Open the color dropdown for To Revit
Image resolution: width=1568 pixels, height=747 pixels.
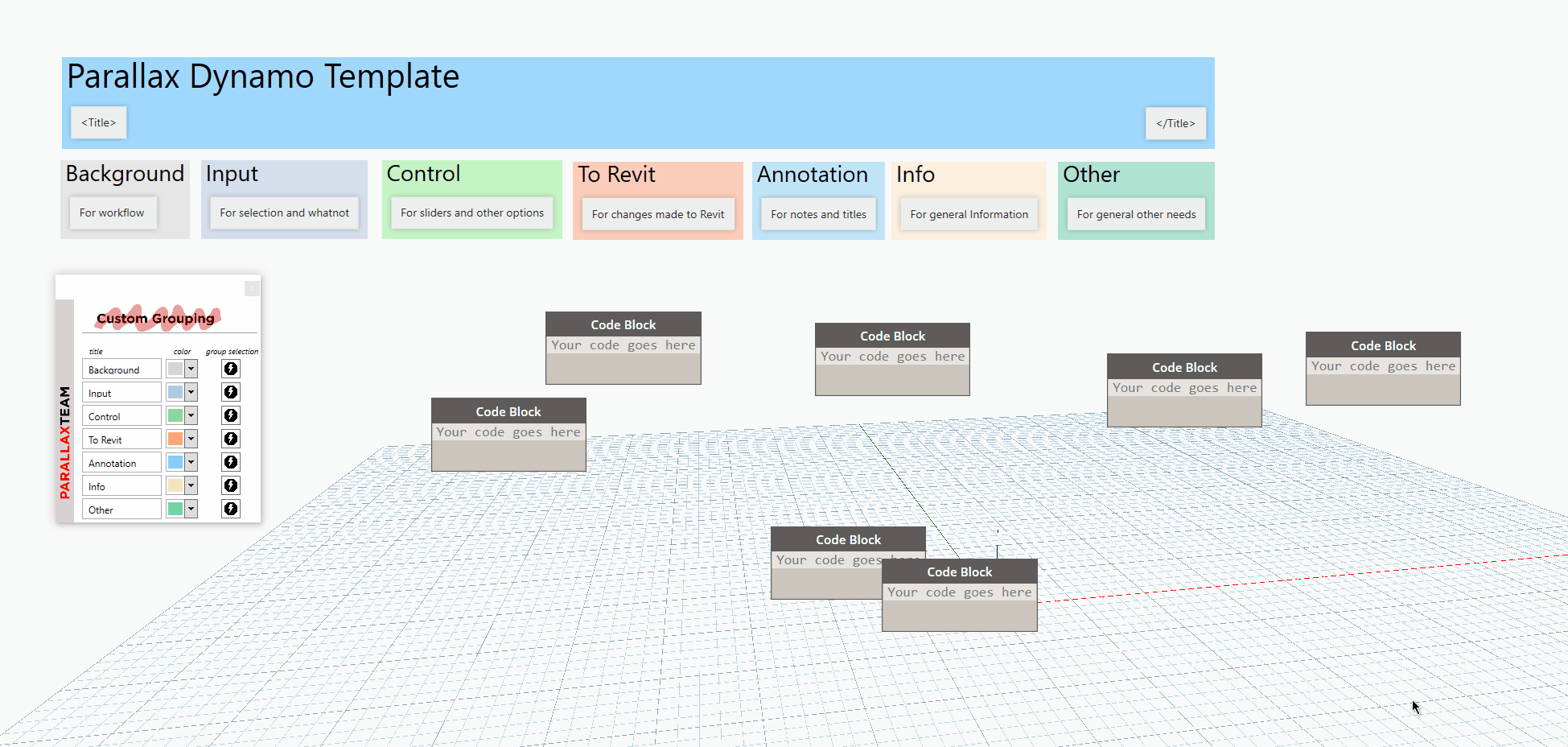(191, 439)
